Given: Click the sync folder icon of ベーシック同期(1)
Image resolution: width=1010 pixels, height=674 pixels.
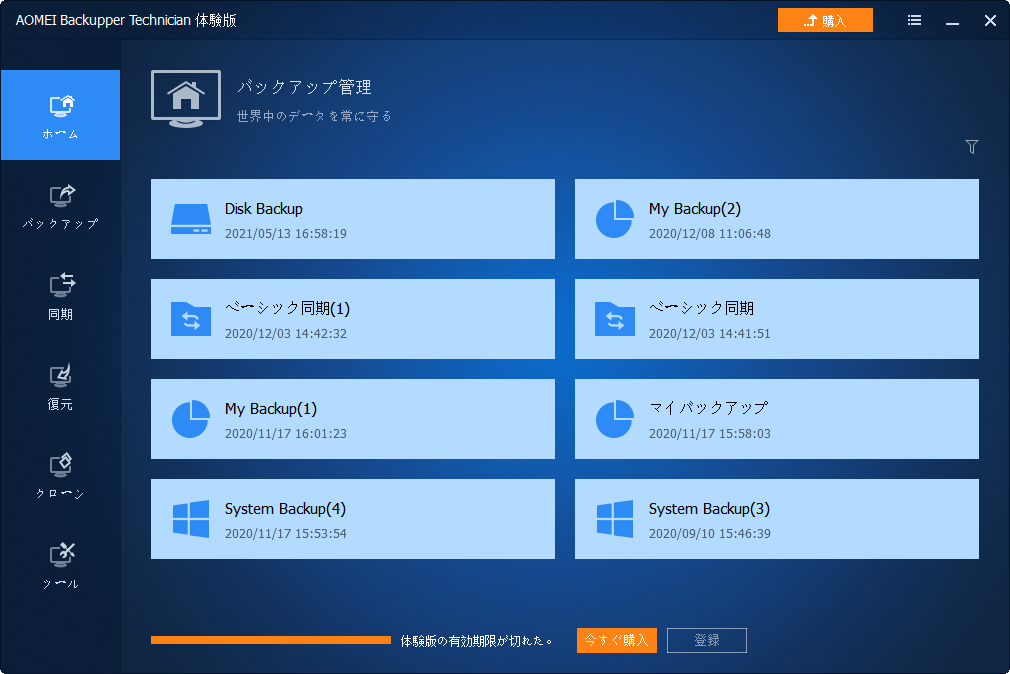Looking at the screenshot, I should tap(191, 319).
